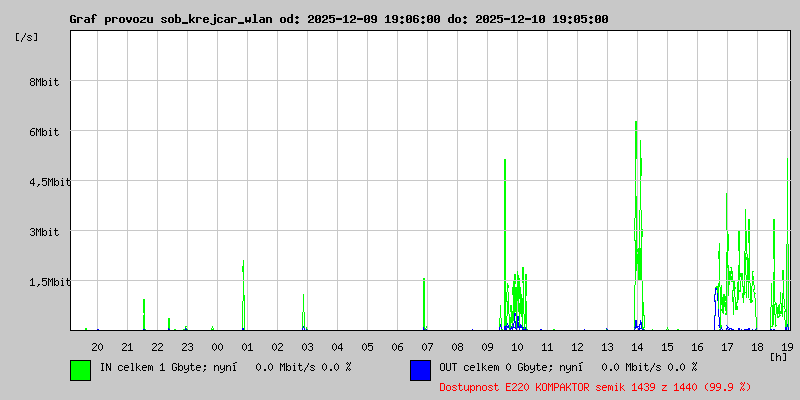Click hour label 01 on x-axis
This screenshot has height=400, width=800.
pos(247,347)
